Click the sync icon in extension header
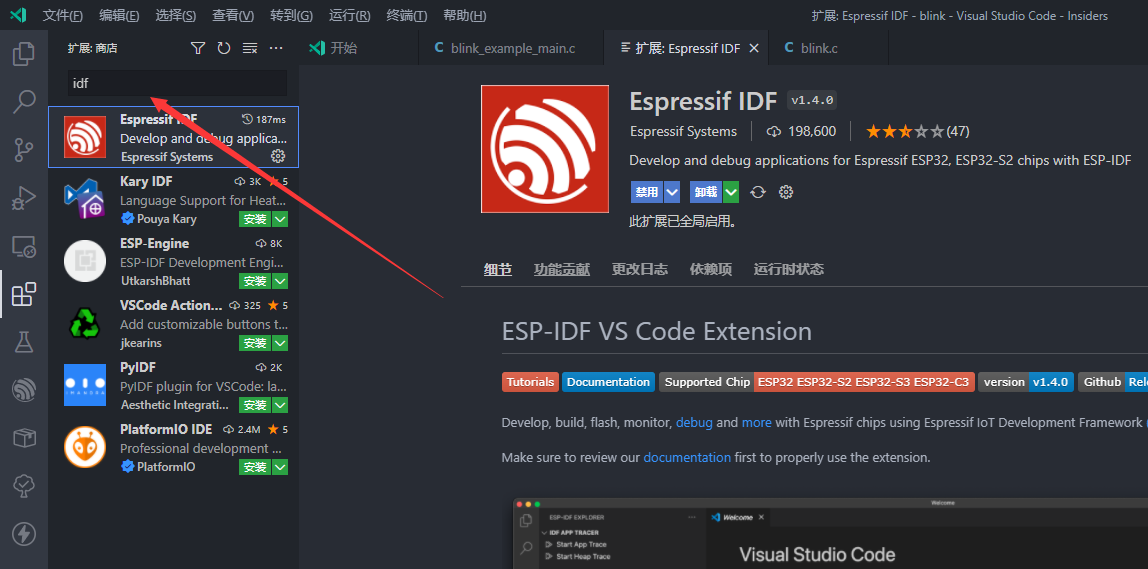The height and width of the screenshot is (569, 1148). tap(758, 193)
